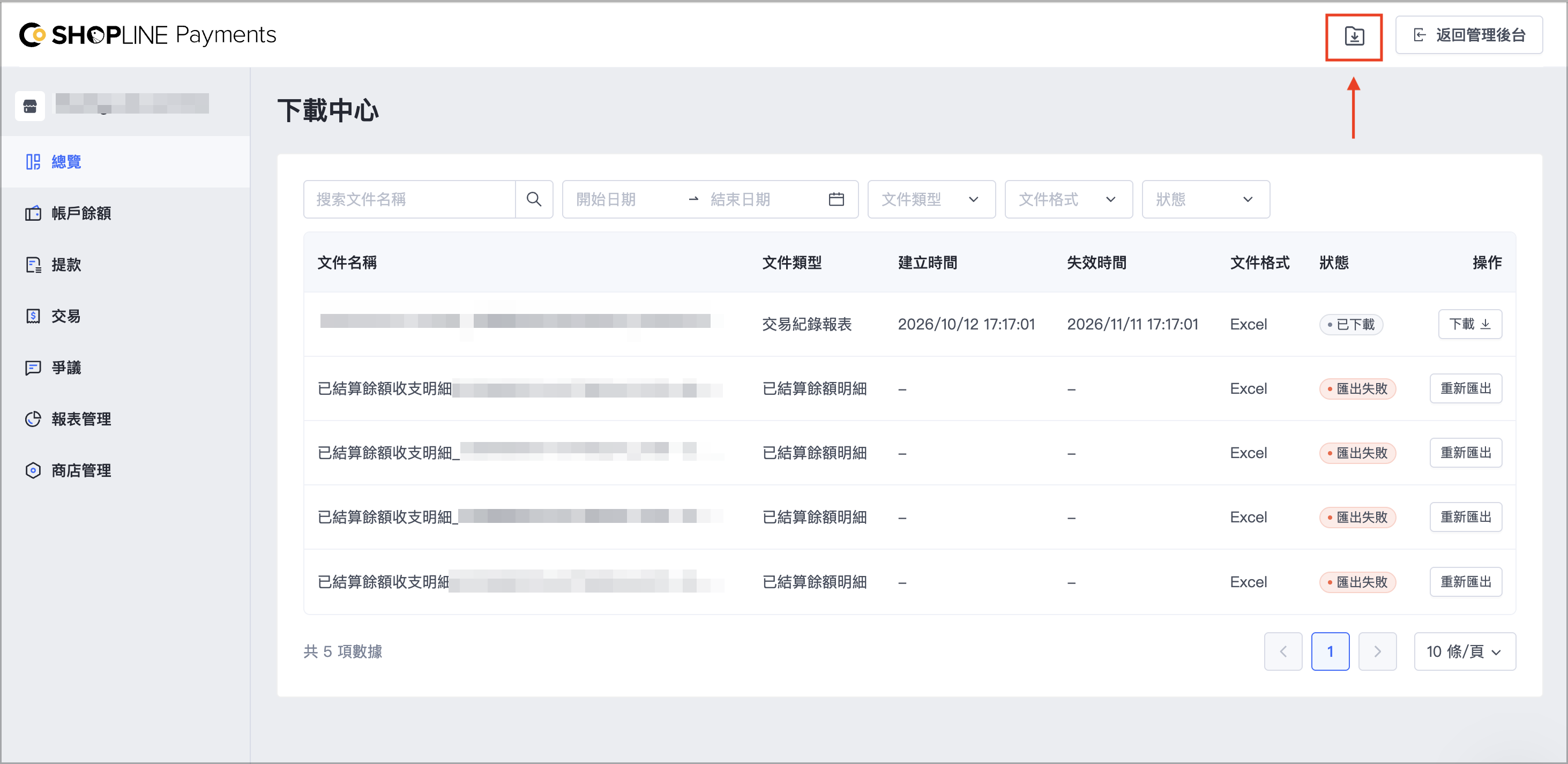This screenshot has height=764, width=1568.
Task: Open 爭議 in the sidebar
Action: [125, 368]
